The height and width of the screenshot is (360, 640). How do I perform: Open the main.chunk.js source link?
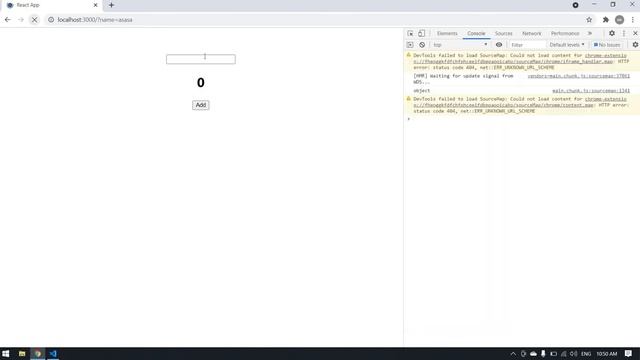(x=591, y=91)
